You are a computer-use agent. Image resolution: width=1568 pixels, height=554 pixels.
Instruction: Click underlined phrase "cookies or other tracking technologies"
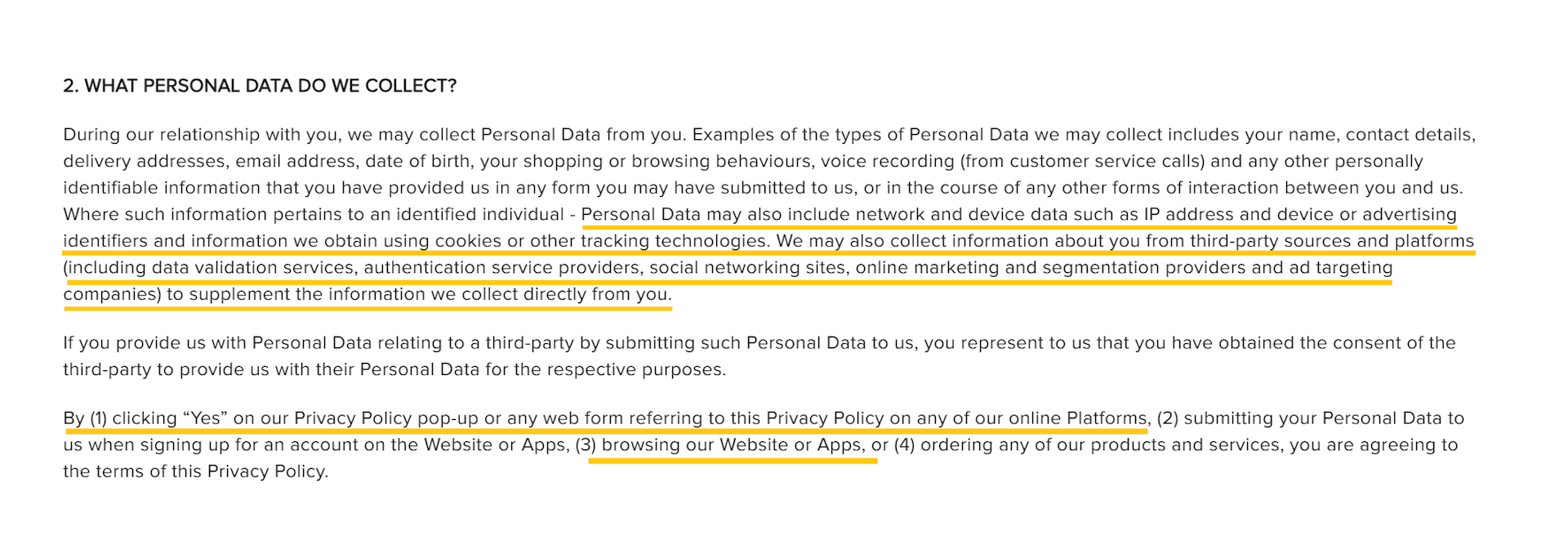tap(600, 241)
